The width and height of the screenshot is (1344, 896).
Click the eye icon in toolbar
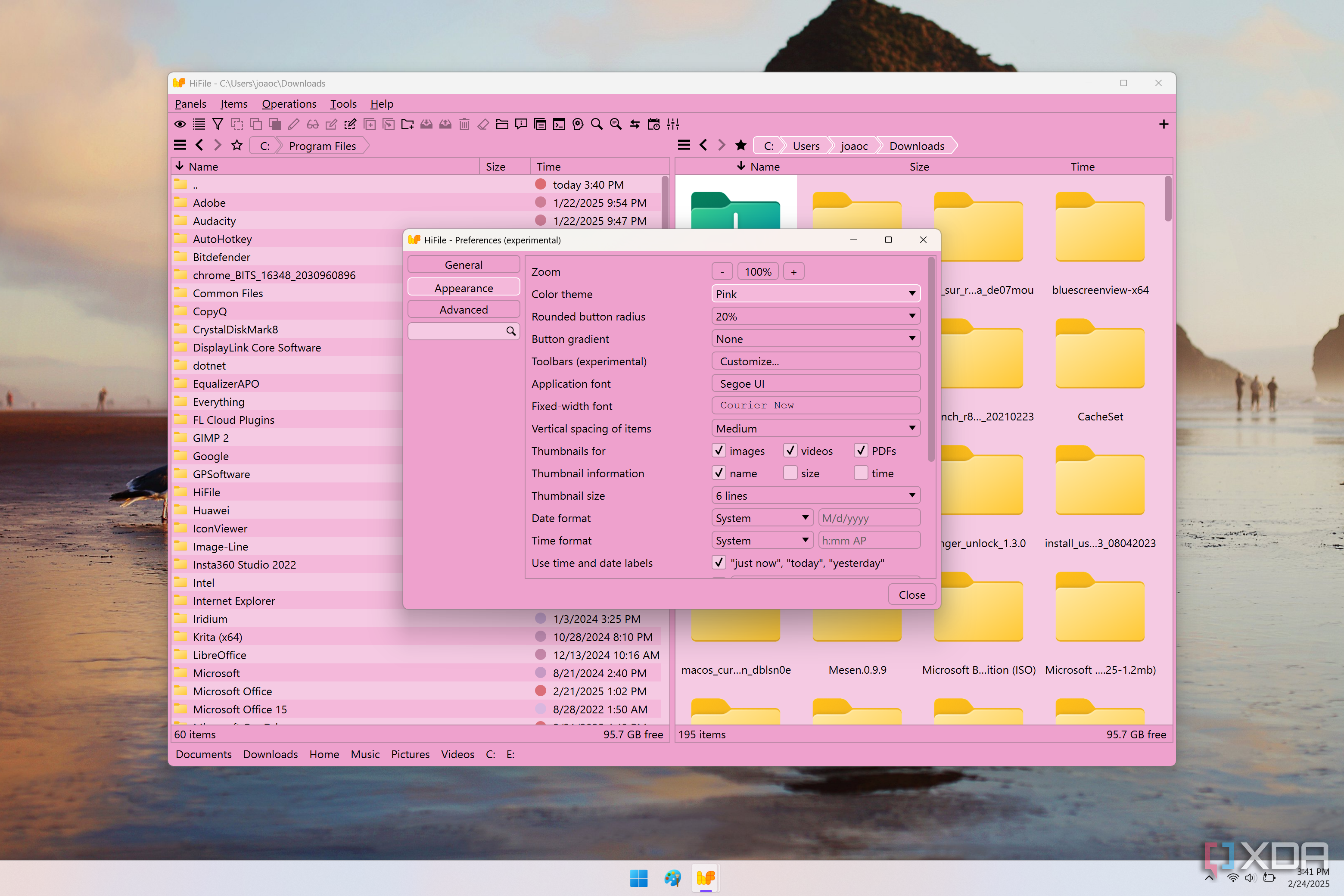(180, 124)
